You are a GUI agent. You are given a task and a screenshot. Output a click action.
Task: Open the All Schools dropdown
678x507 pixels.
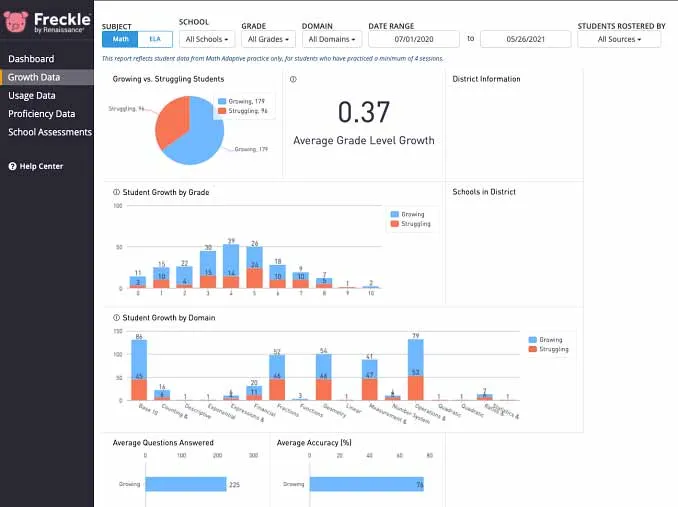tap(207, 39)
